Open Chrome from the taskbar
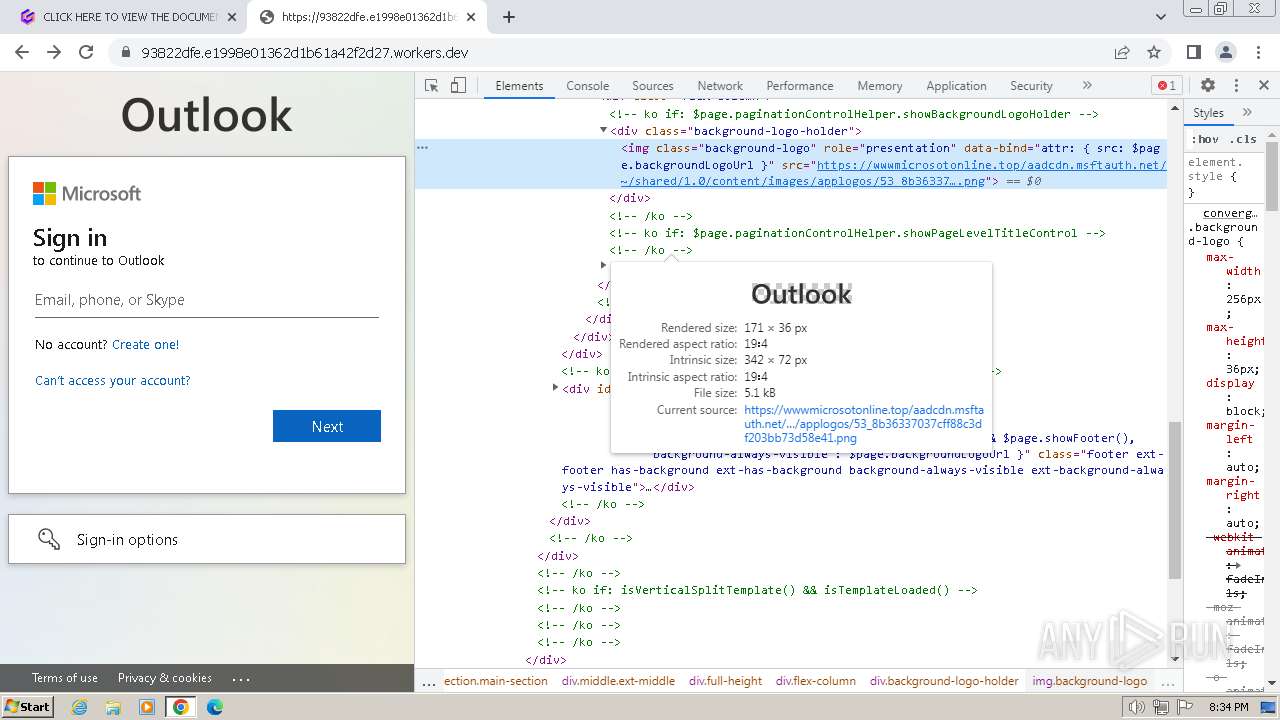The width and height of the screenshot is (1280, 720). 180,707
